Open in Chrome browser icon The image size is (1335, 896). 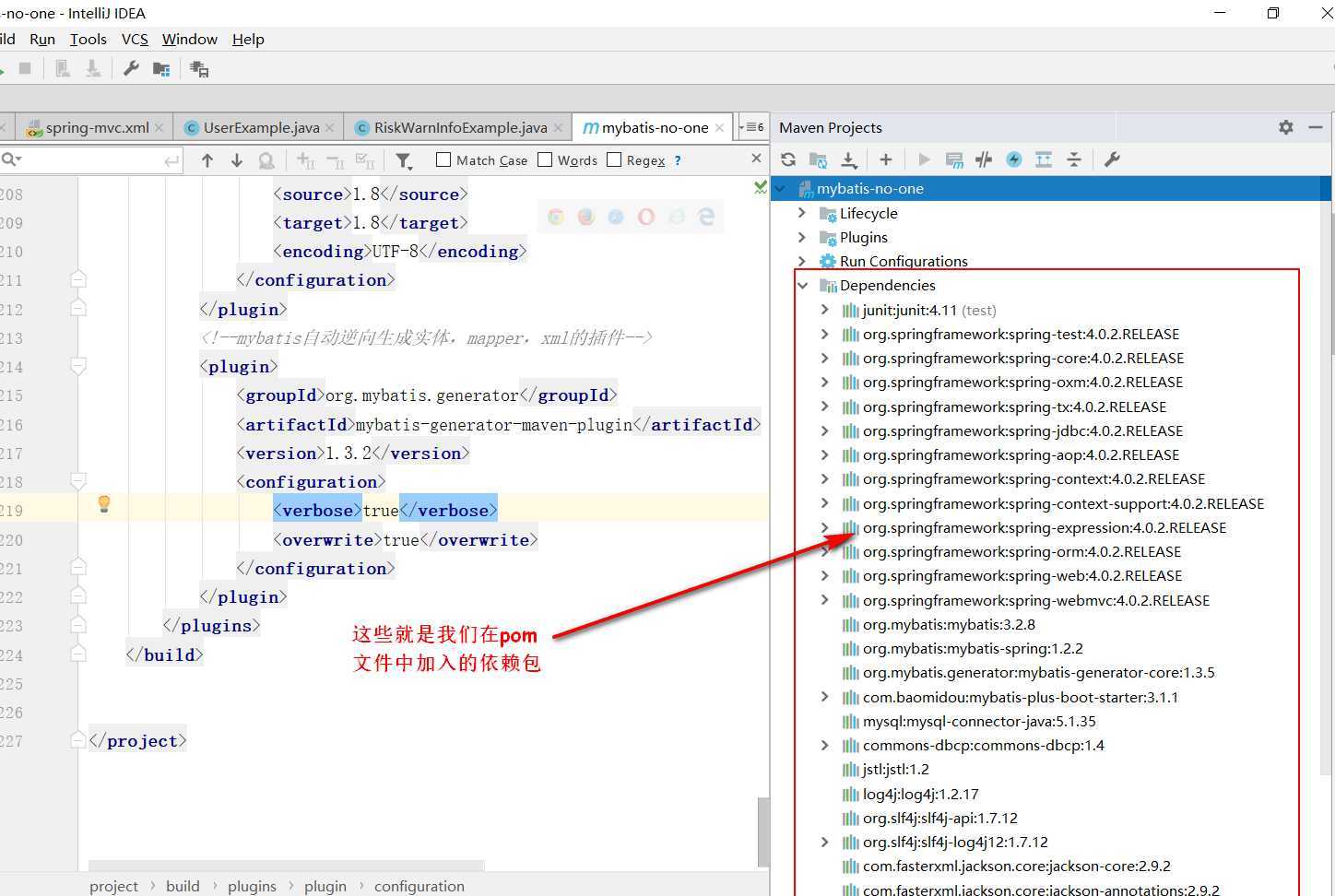(x=556, y=217)
